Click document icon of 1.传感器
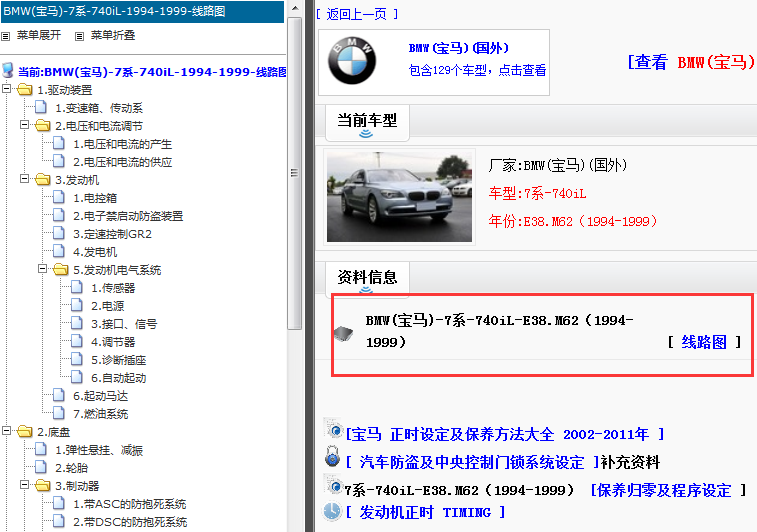Viewport: 757px width, 532px height. [77, 287]
